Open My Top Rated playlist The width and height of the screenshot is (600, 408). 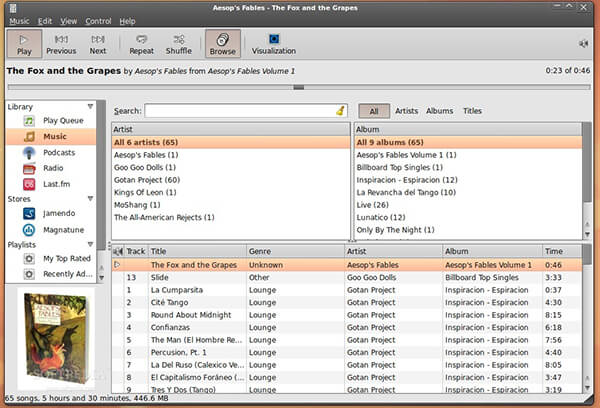coord(51,258)
